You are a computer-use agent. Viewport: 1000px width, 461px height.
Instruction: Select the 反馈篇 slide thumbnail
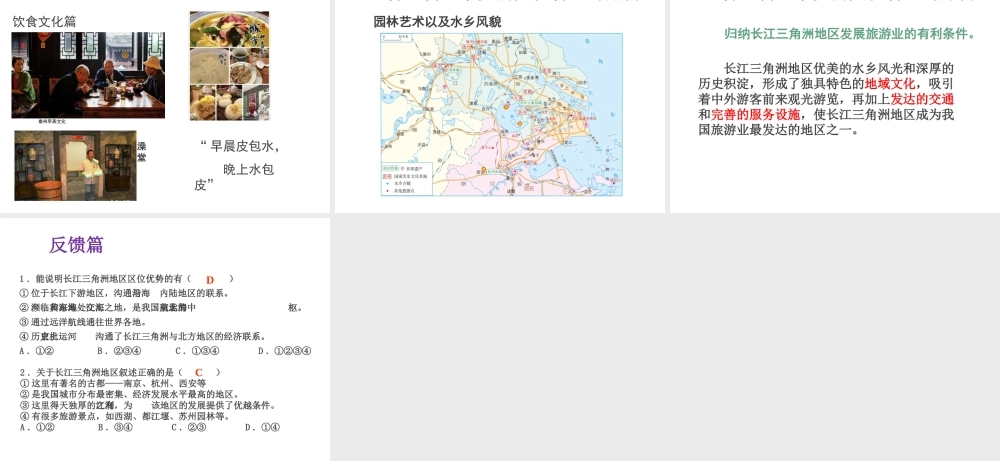pyautogui.click(x=165, y=339)
